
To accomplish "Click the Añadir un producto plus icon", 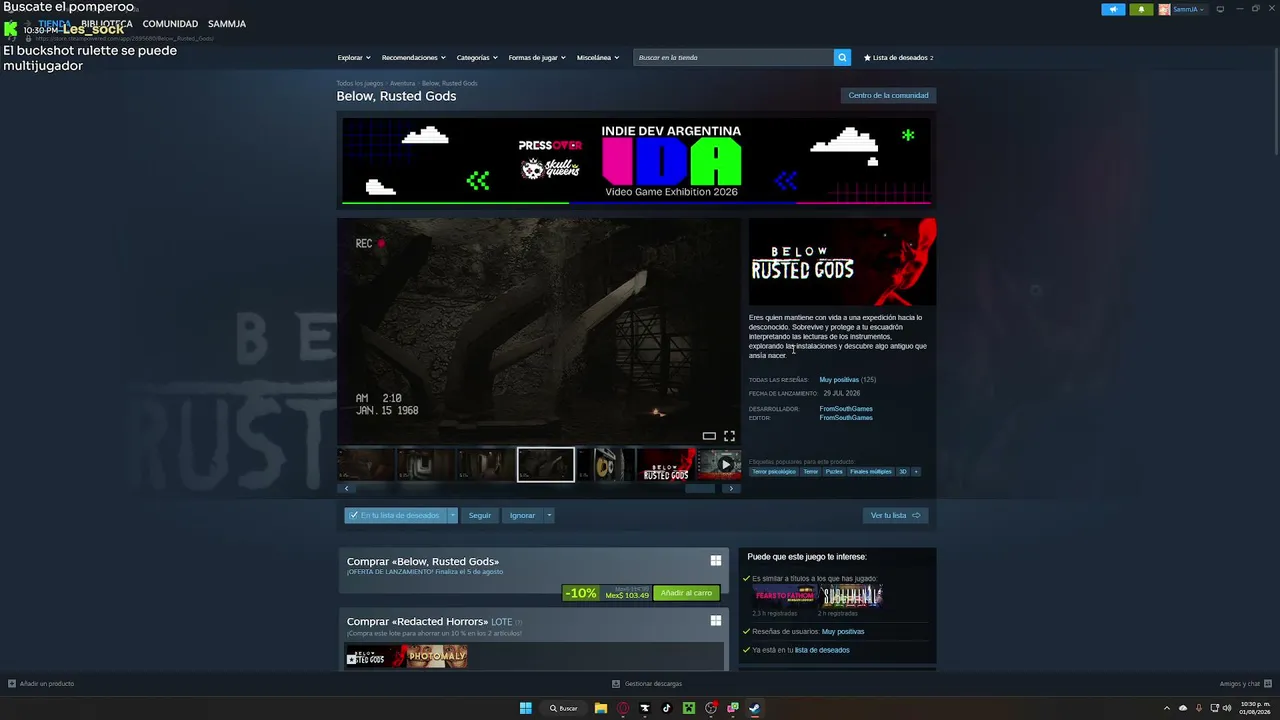I will point(12,684).
